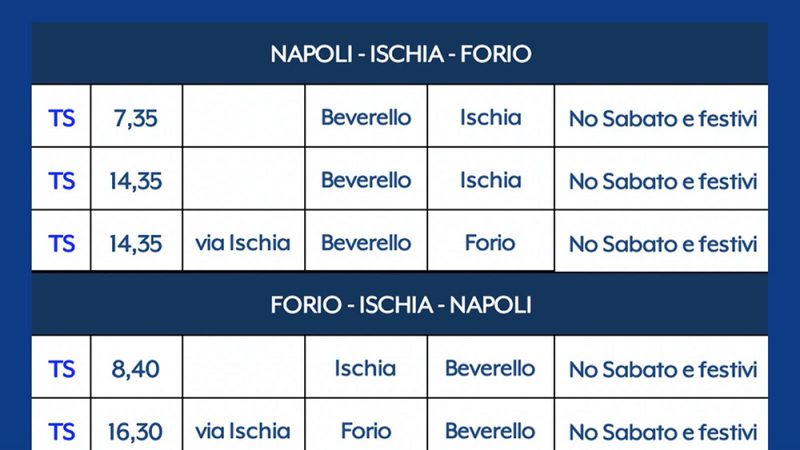The width and height of the screenshot is (800, 450).
Task: Select the 8,40 departure time cell
Action: tap(135, 369)
